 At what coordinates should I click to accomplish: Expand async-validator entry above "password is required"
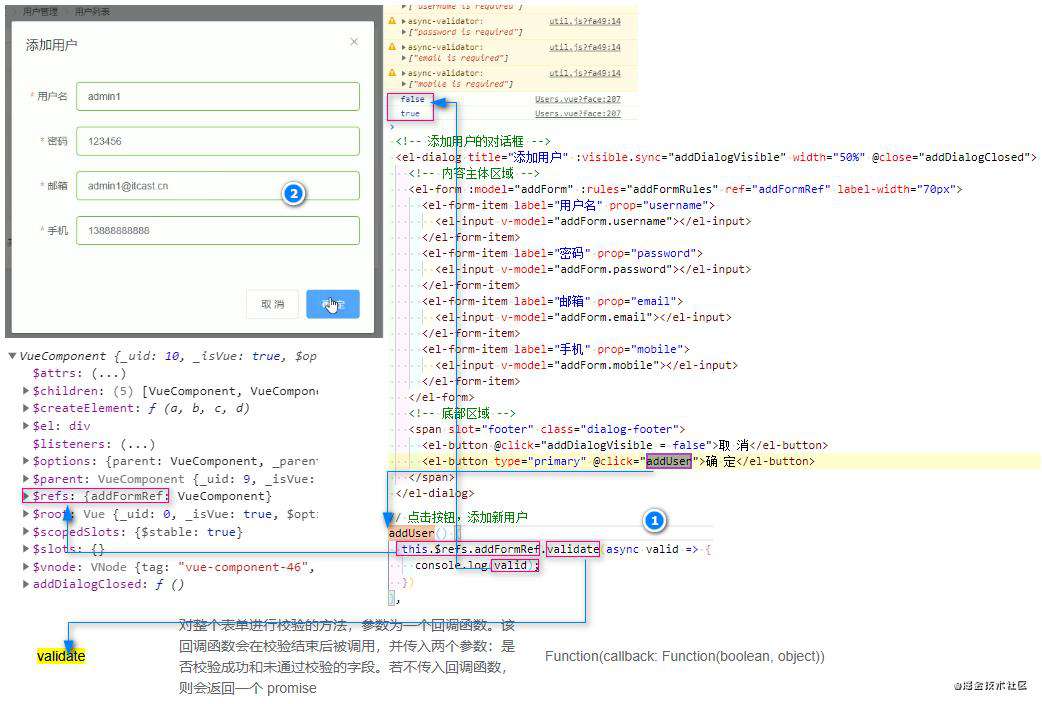click(404, 21)
